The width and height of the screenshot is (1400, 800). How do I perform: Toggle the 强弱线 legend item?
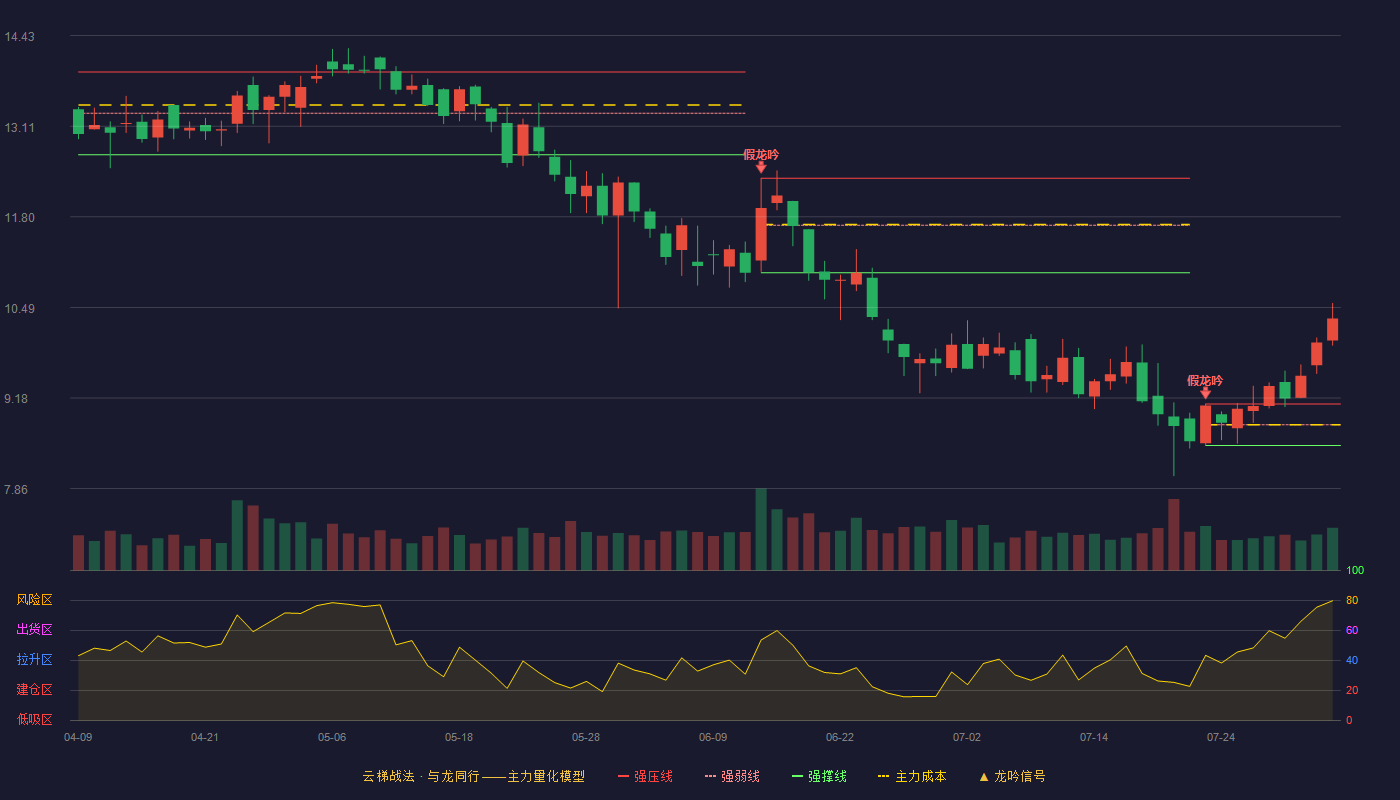(x=732, y=776)
